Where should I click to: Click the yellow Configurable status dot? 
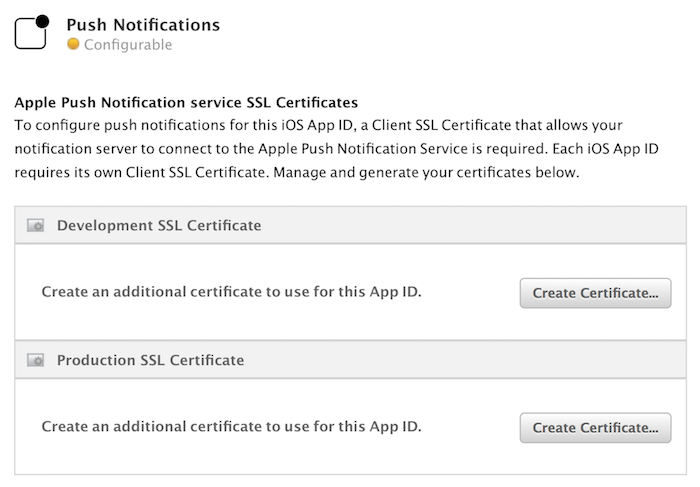tap(73, 44)
